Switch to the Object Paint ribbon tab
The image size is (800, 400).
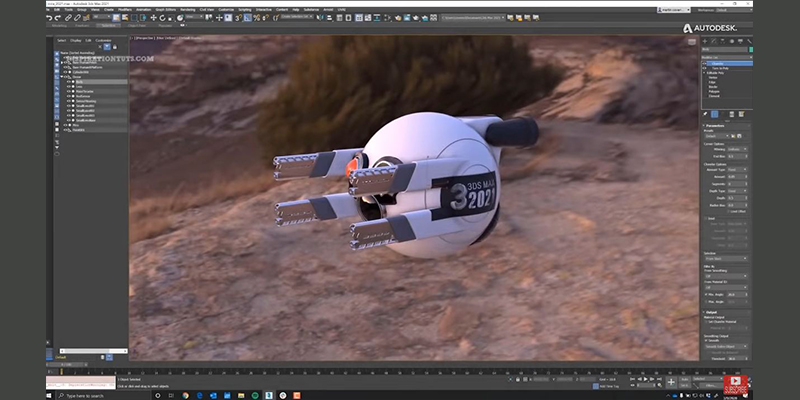tap(135, 25)
